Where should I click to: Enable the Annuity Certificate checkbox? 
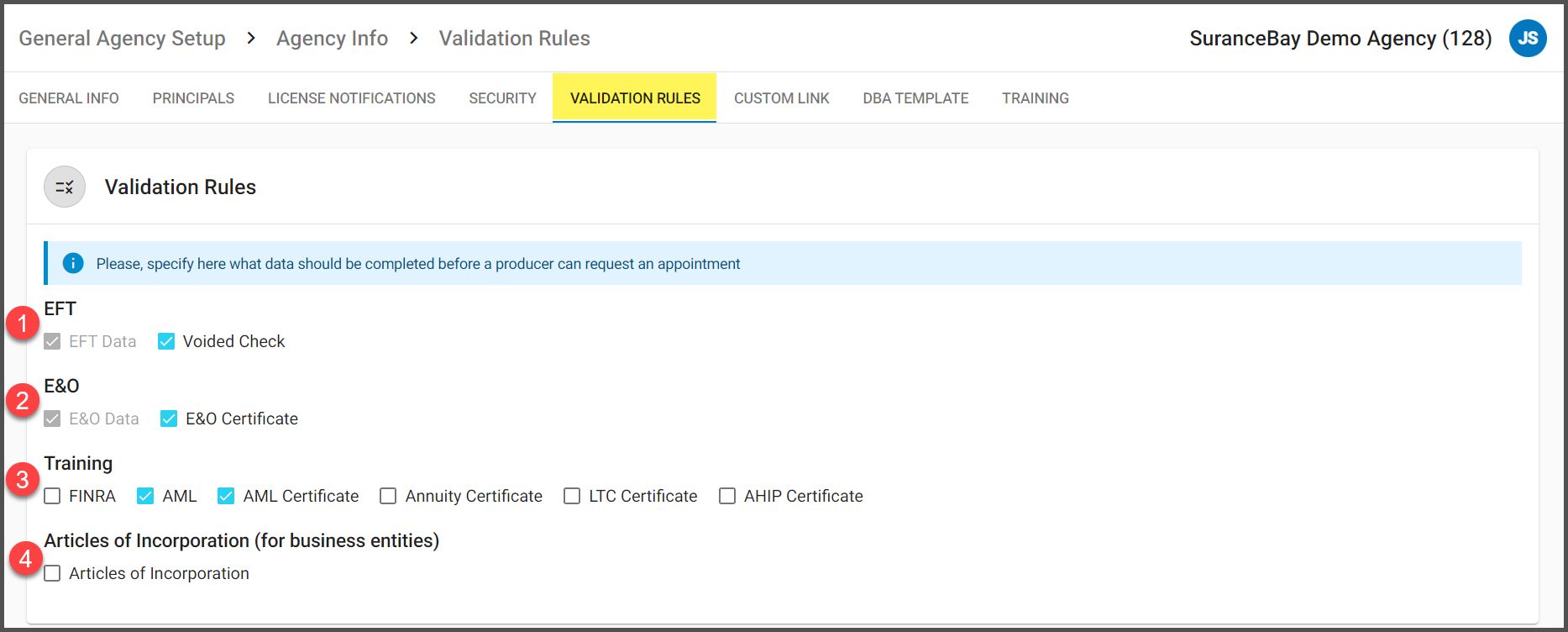point(388,496)
